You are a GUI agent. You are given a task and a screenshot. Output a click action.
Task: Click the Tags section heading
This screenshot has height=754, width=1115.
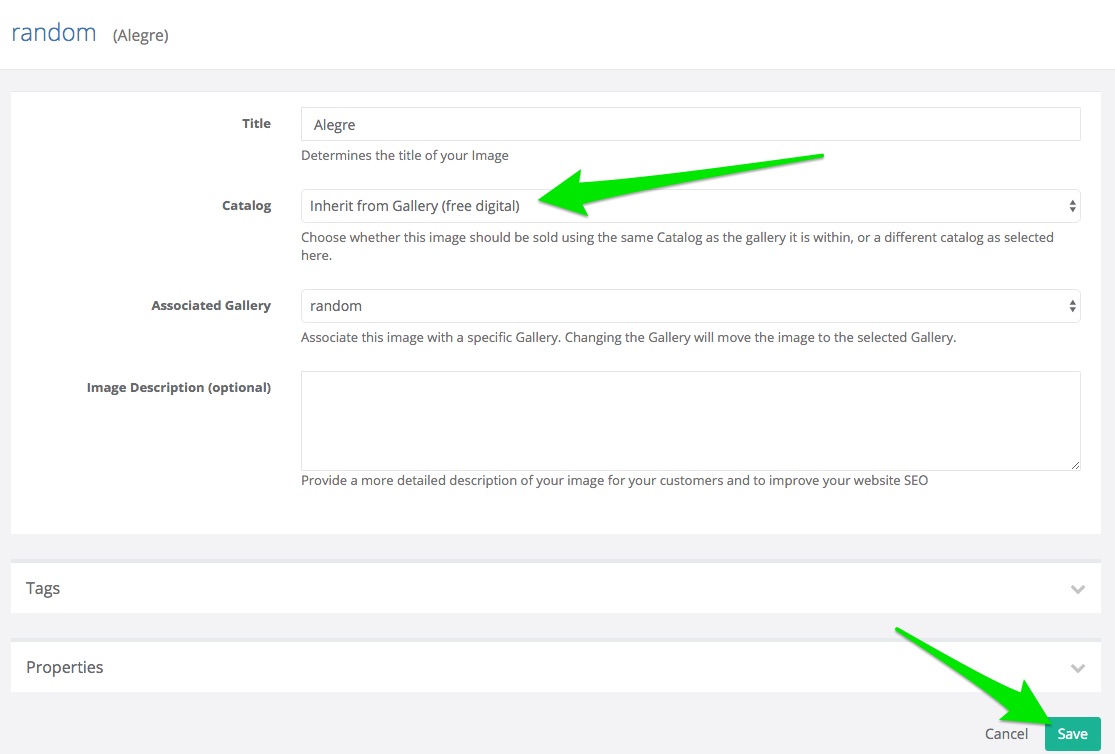point(43,588)
